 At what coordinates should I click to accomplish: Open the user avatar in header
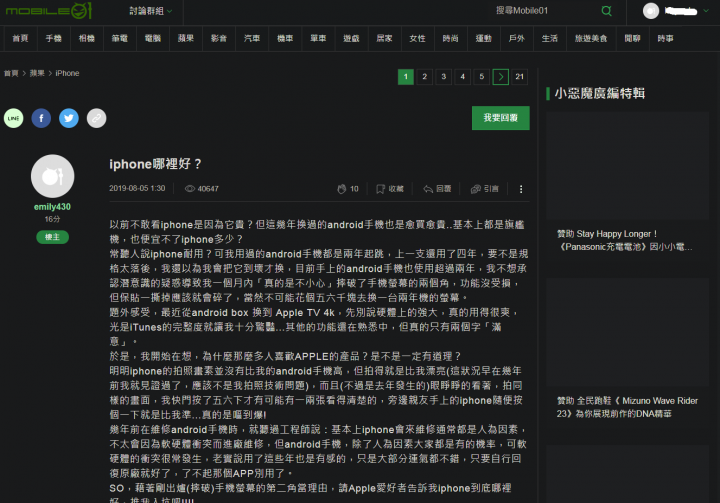click(651, 11)
